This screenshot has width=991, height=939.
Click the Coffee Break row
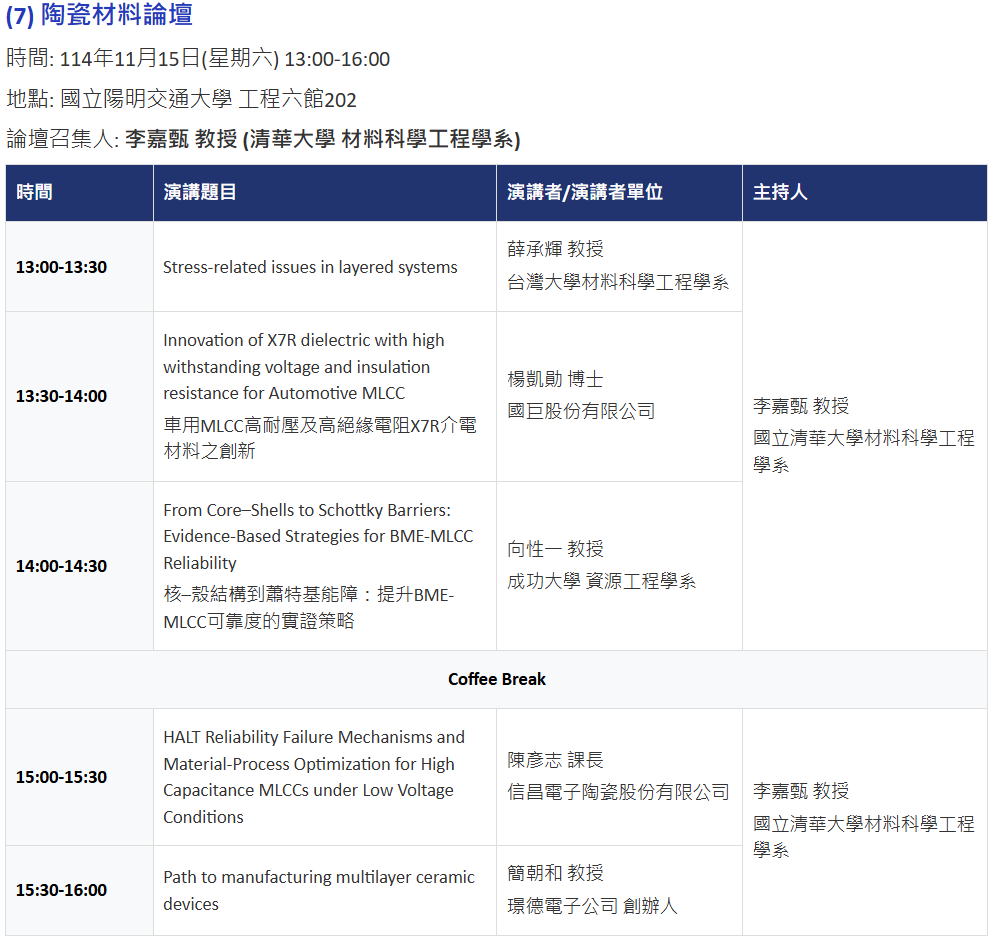click(x=496, y=679)
